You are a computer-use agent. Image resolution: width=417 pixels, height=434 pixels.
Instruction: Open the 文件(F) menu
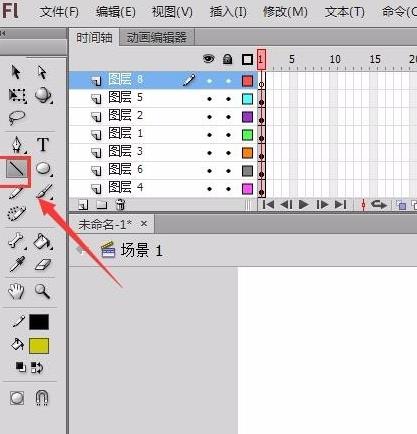coord(59,12)
